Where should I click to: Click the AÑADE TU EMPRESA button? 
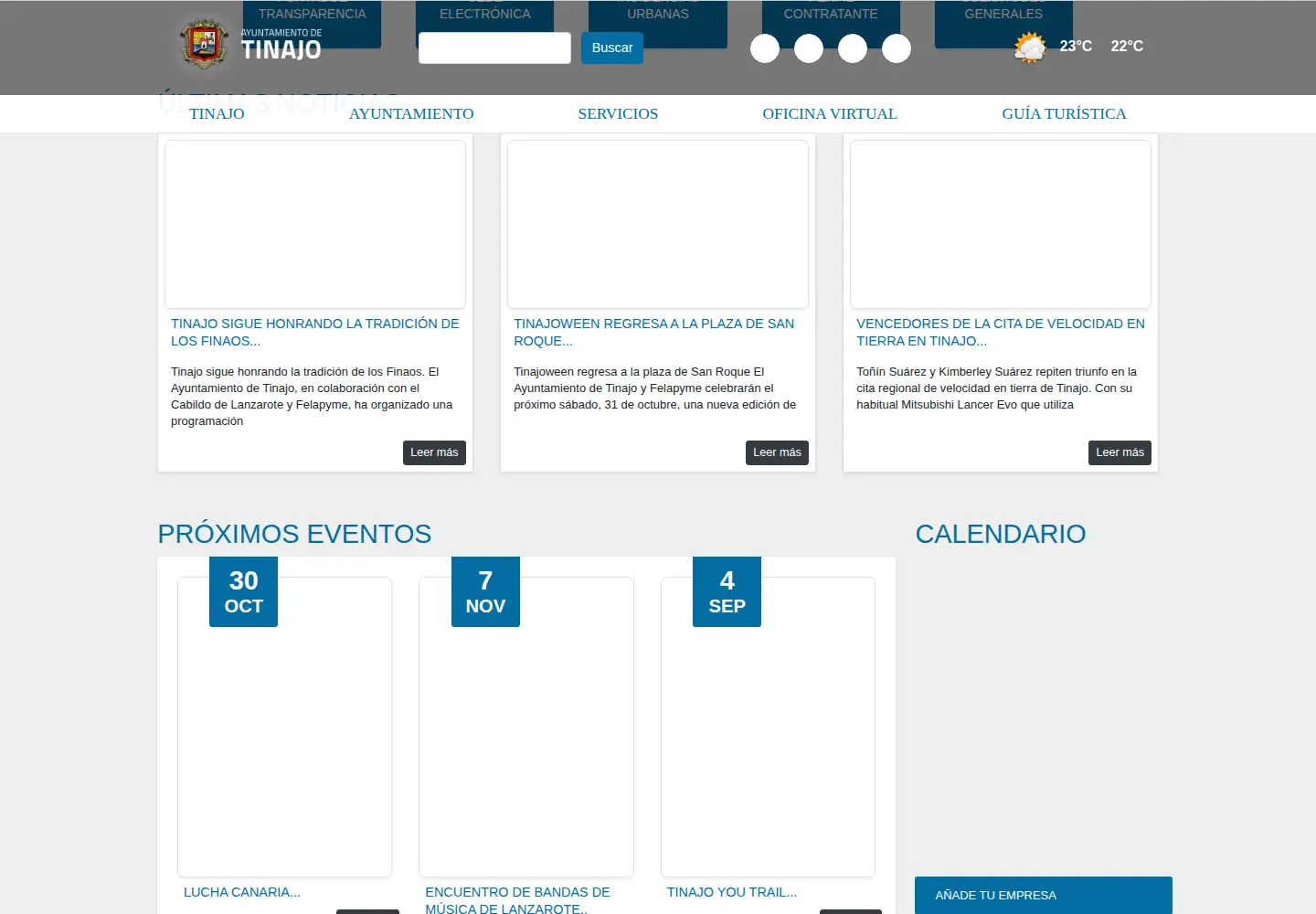[x=1044, y=895]
